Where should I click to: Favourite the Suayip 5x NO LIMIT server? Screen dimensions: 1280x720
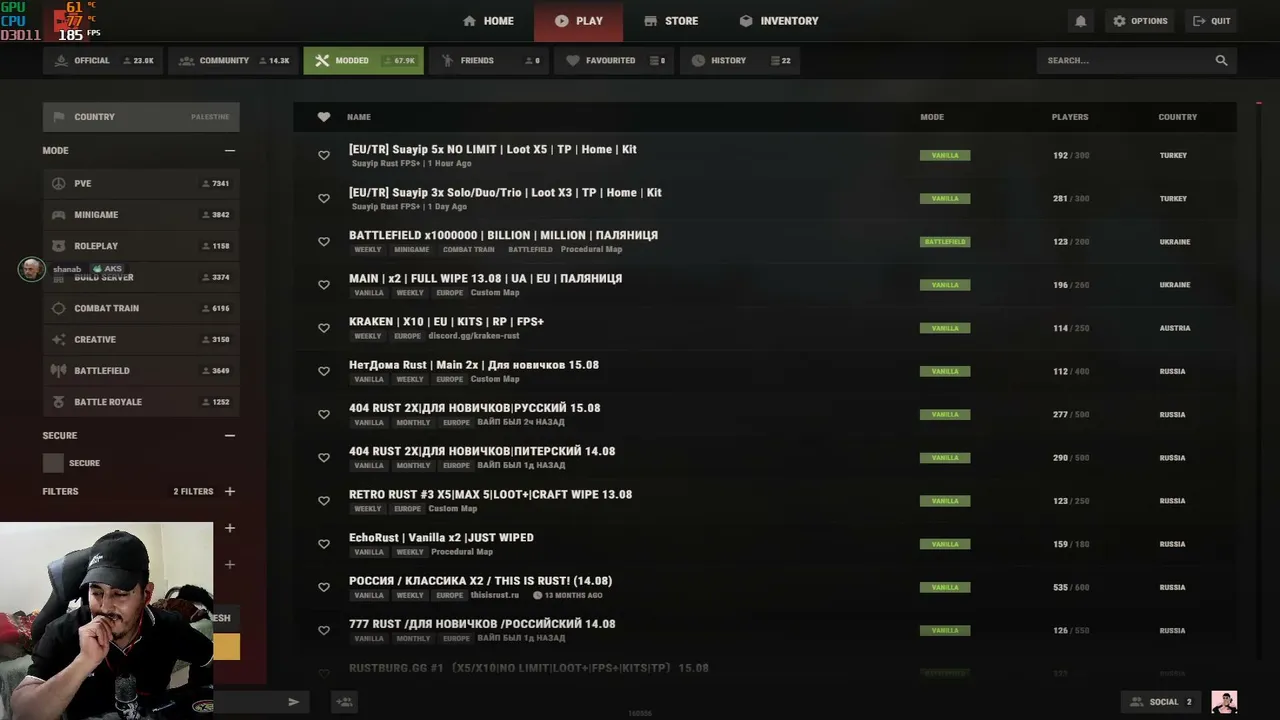(x=324, y=156)
